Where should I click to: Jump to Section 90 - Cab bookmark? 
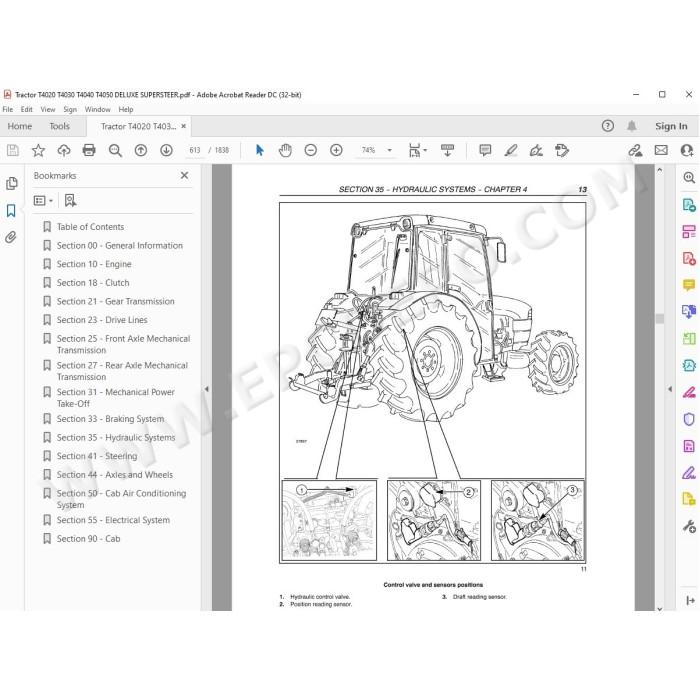click(x=88, y=539)
